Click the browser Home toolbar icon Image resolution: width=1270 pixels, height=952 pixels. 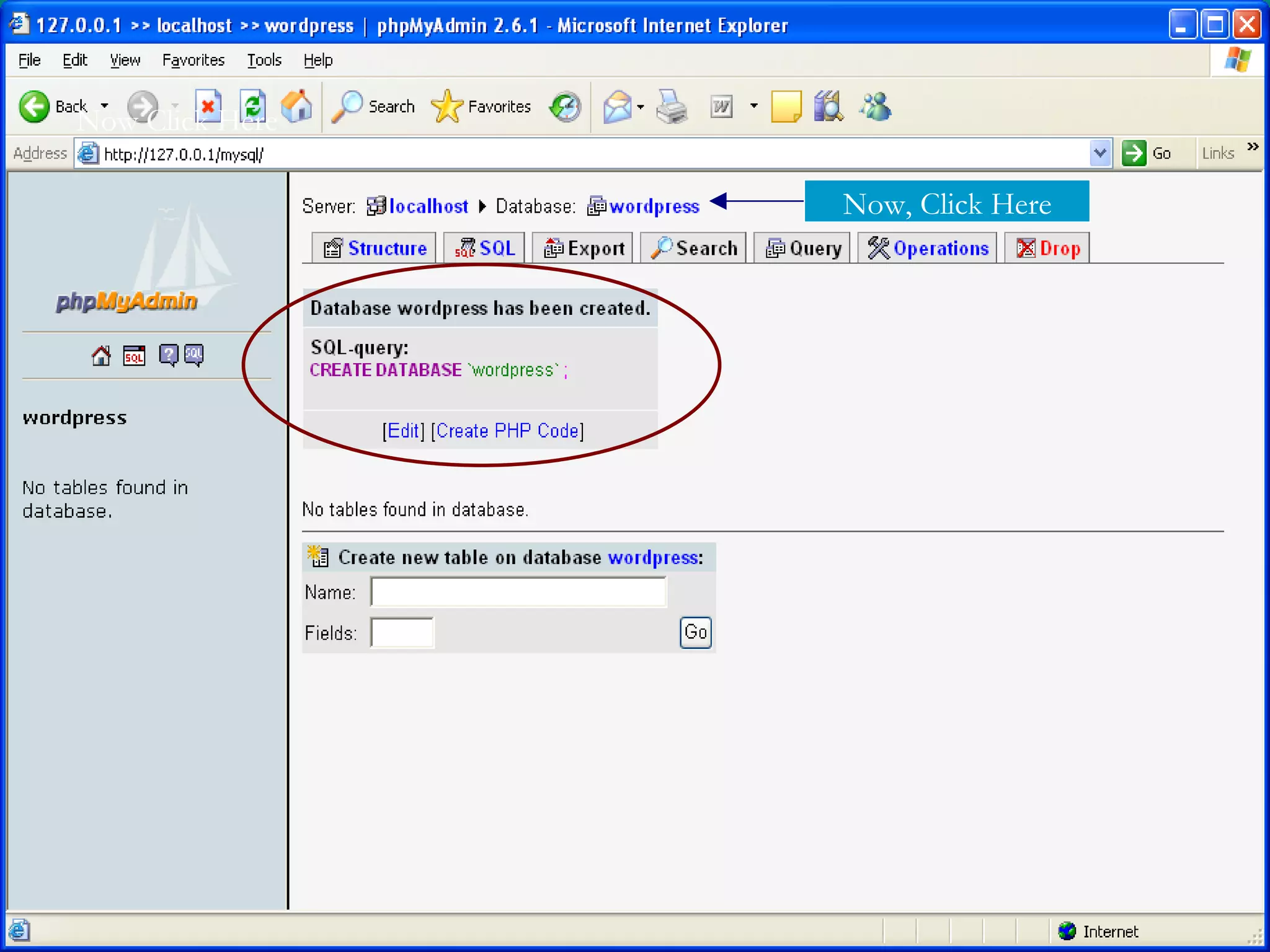[x=296, y=107]
